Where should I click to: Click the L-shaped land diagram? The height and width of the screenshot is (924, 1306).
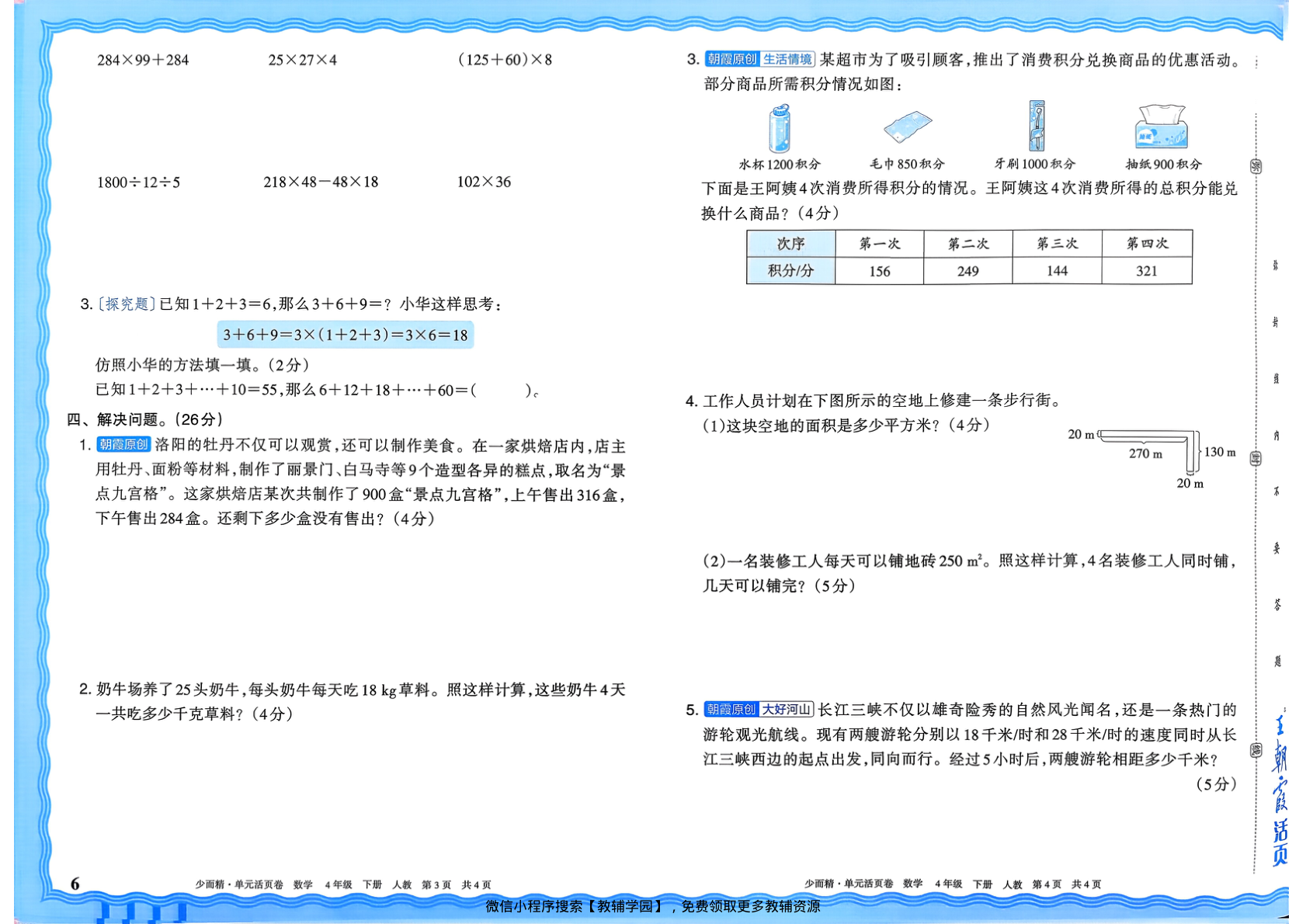(1150, 451)
